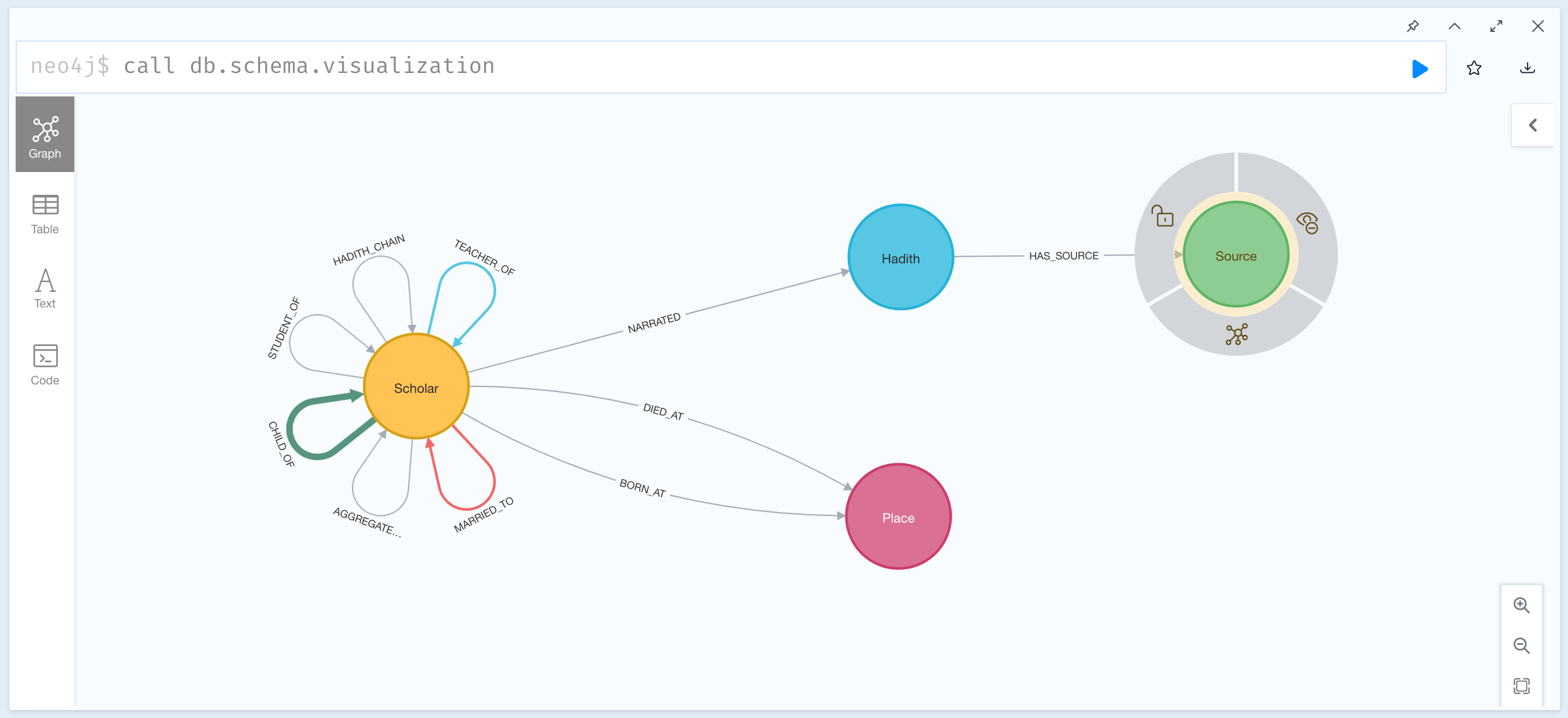
Task: Switch to Table view
Action: coord(45,214)
